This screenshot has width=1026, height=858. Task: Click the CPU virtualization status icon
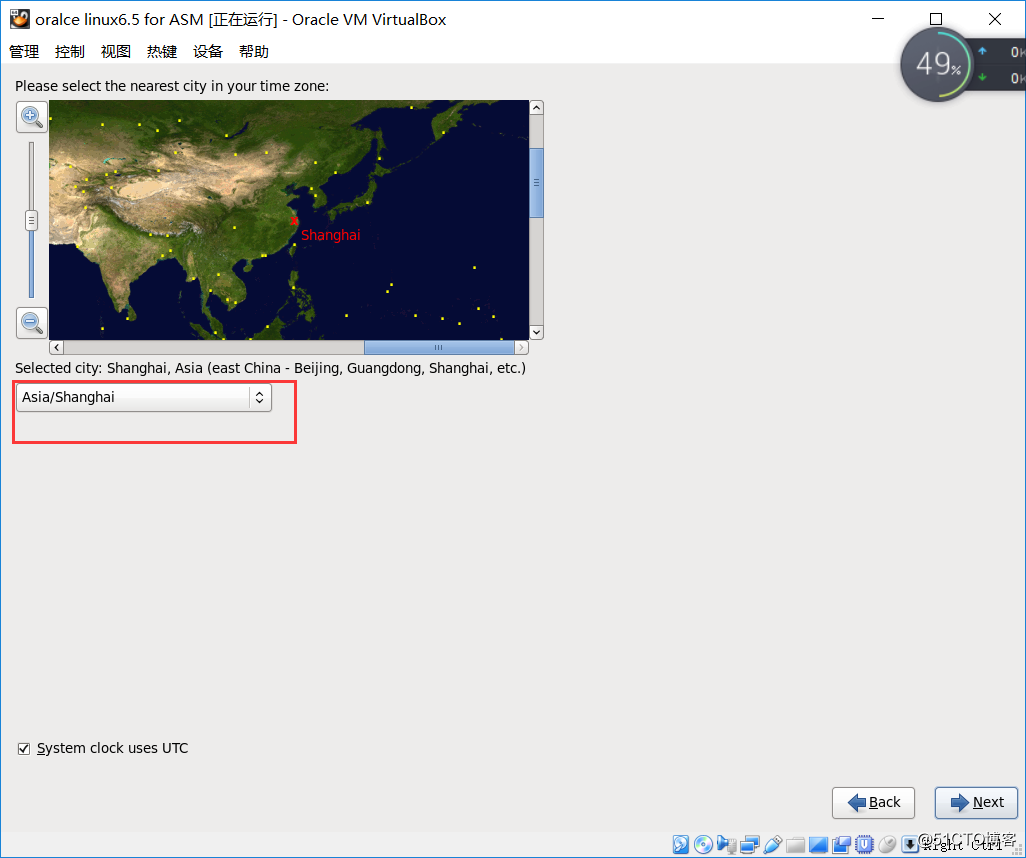pos(864,844)
